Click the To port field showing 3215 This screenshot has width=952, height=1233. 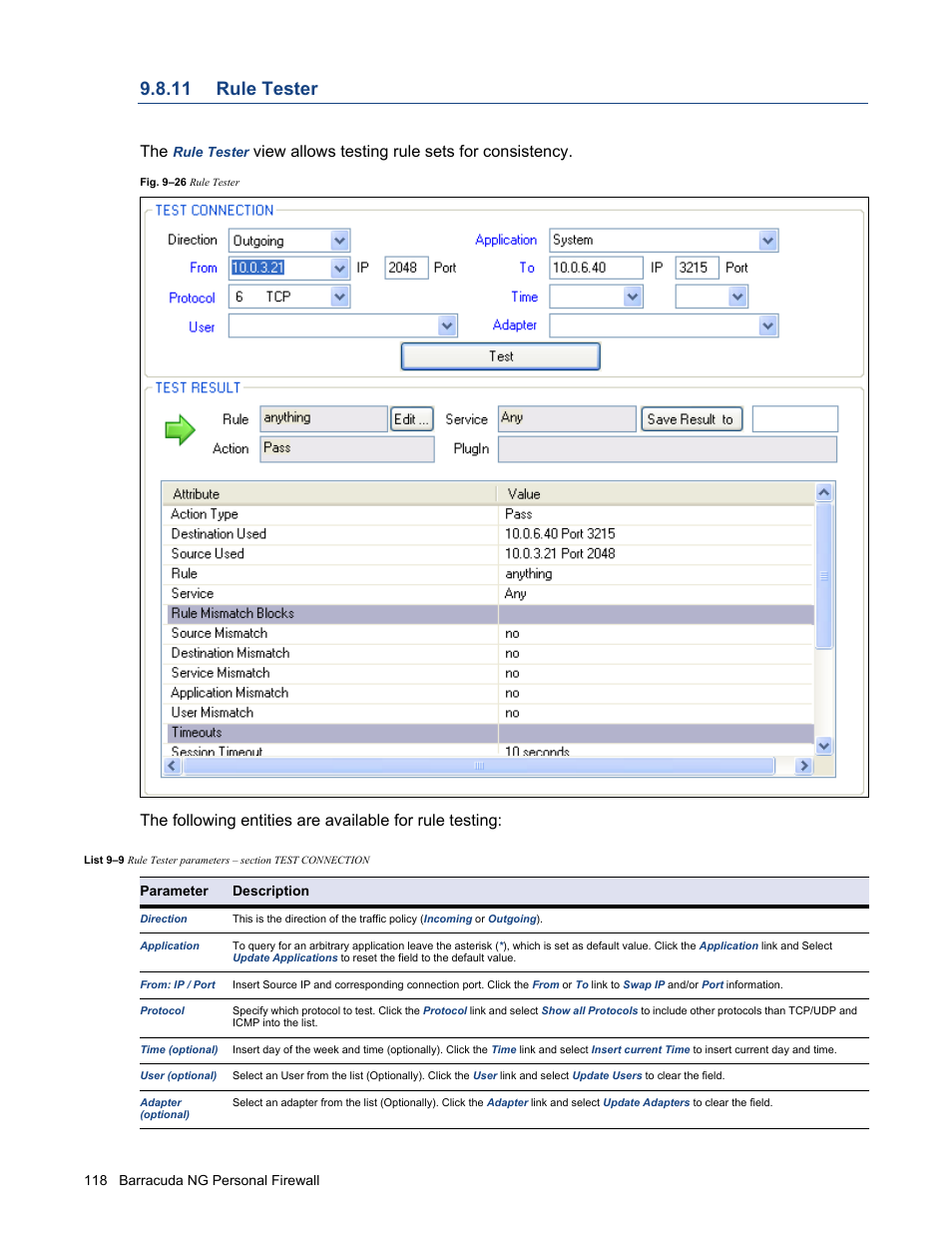697,268
